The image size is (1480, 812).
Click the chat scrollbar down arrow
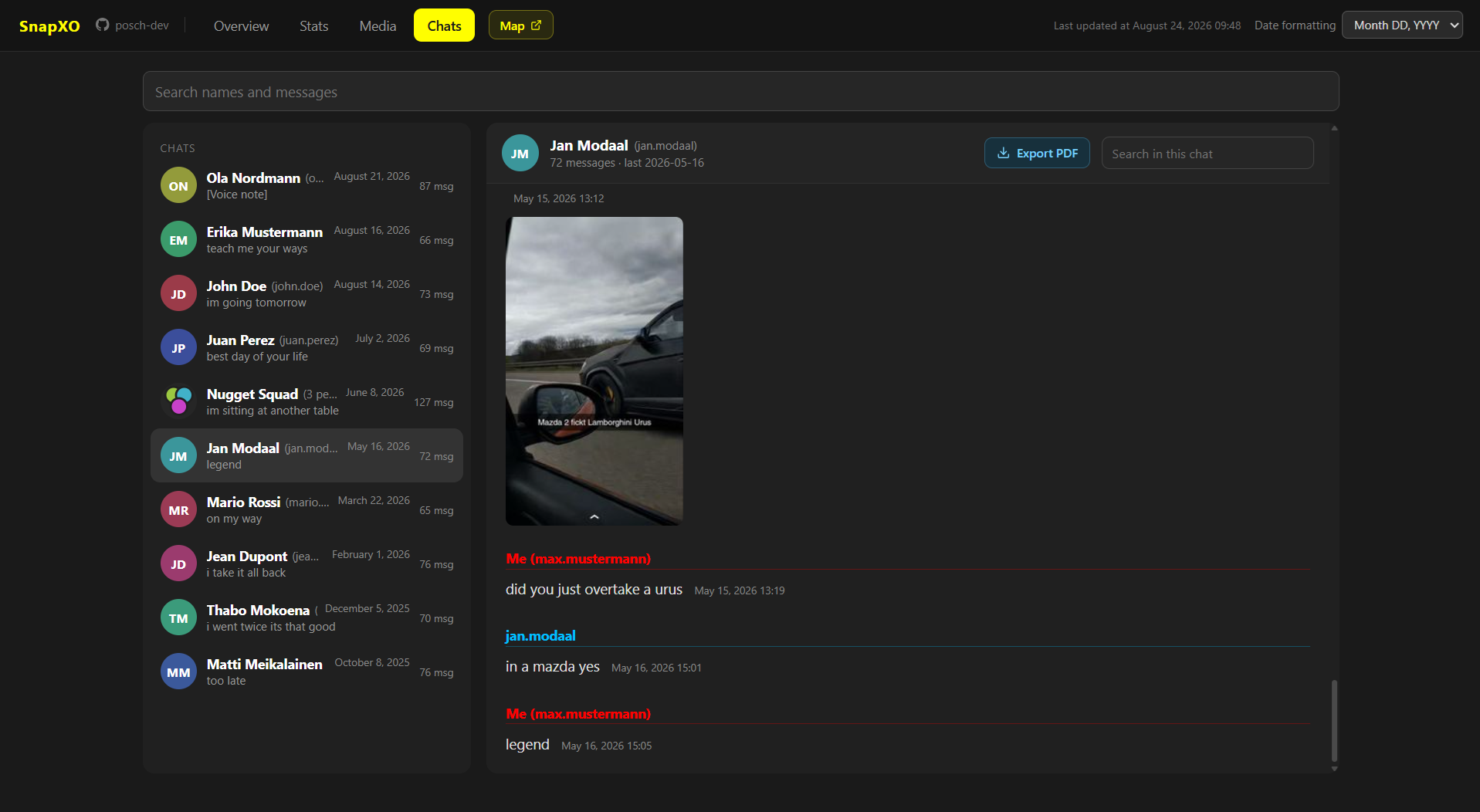pyautogui.click(x=1334, y=769)
